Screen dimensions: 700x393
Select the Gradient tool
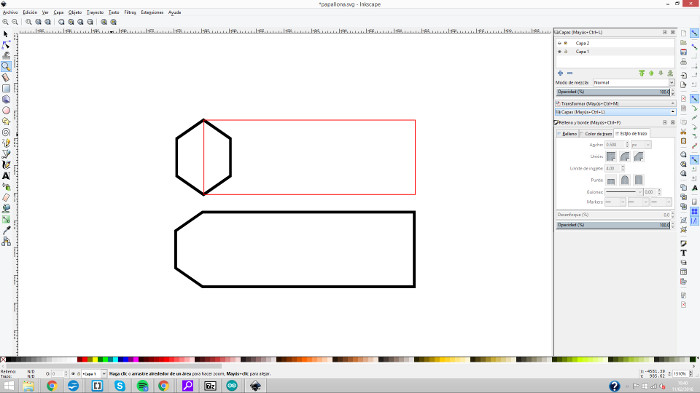[6, 219]
